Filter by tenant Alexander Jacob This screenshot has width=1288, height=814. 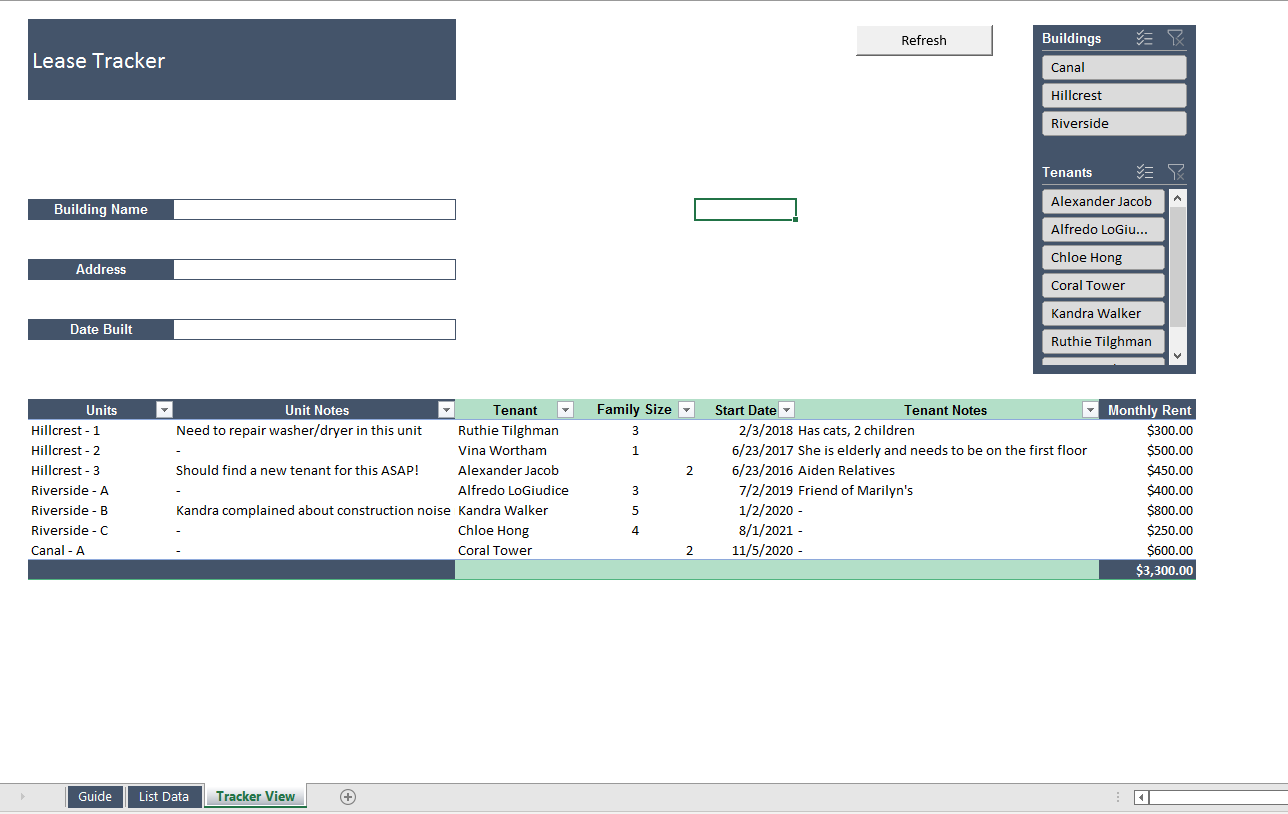click(1103, 201)
